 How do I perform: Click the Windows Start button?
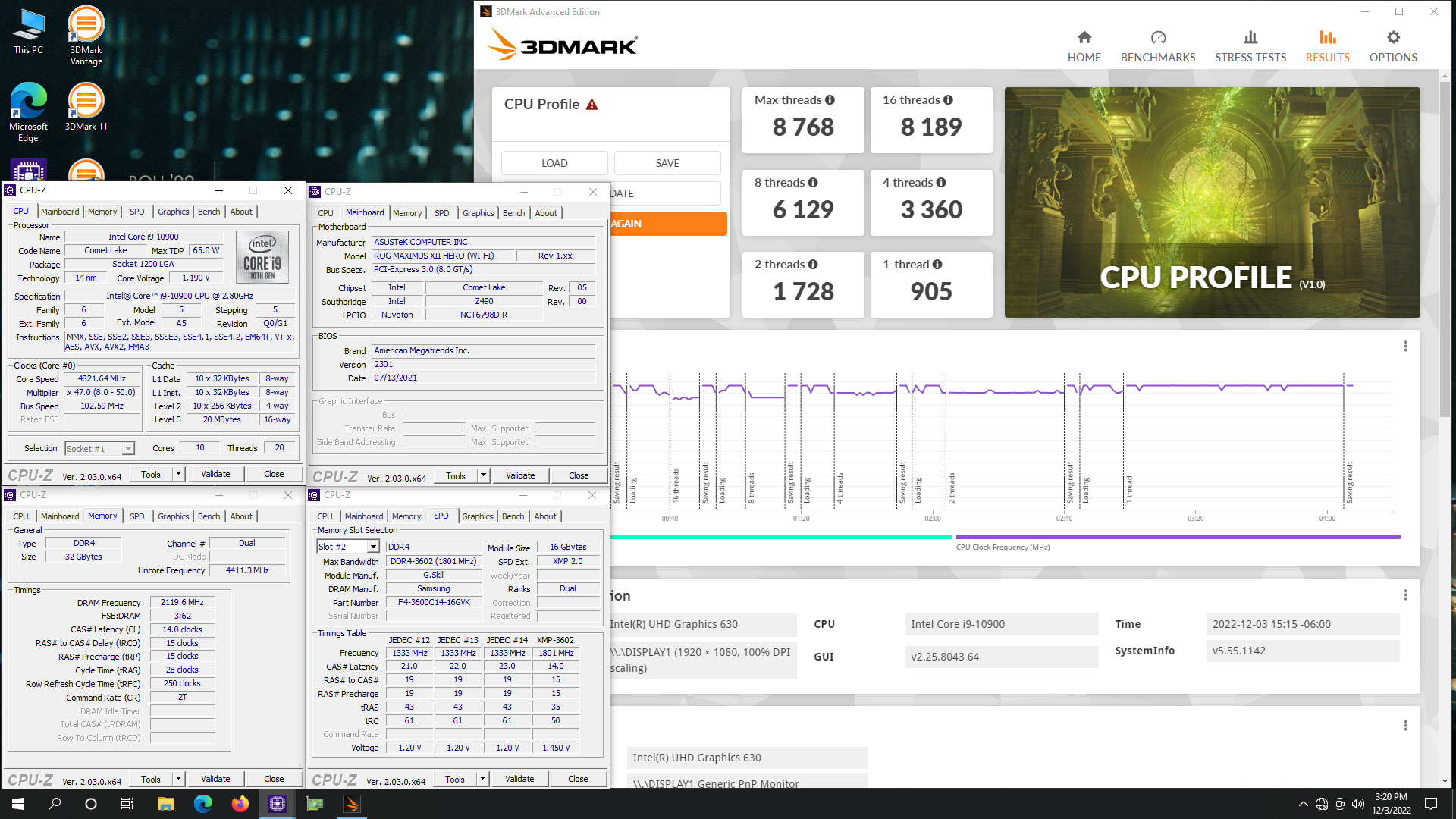[x=18, y=804]
